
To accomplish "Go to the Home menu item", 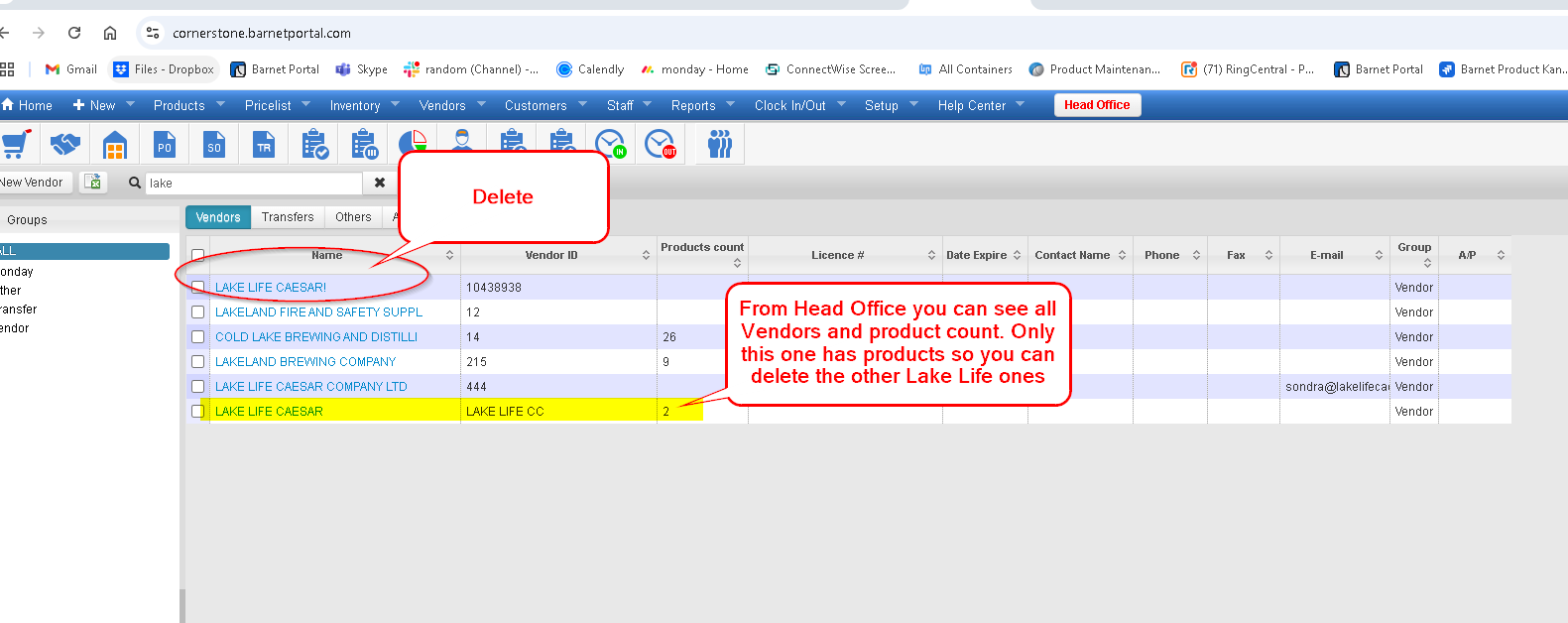I will (x=27, y=105).
